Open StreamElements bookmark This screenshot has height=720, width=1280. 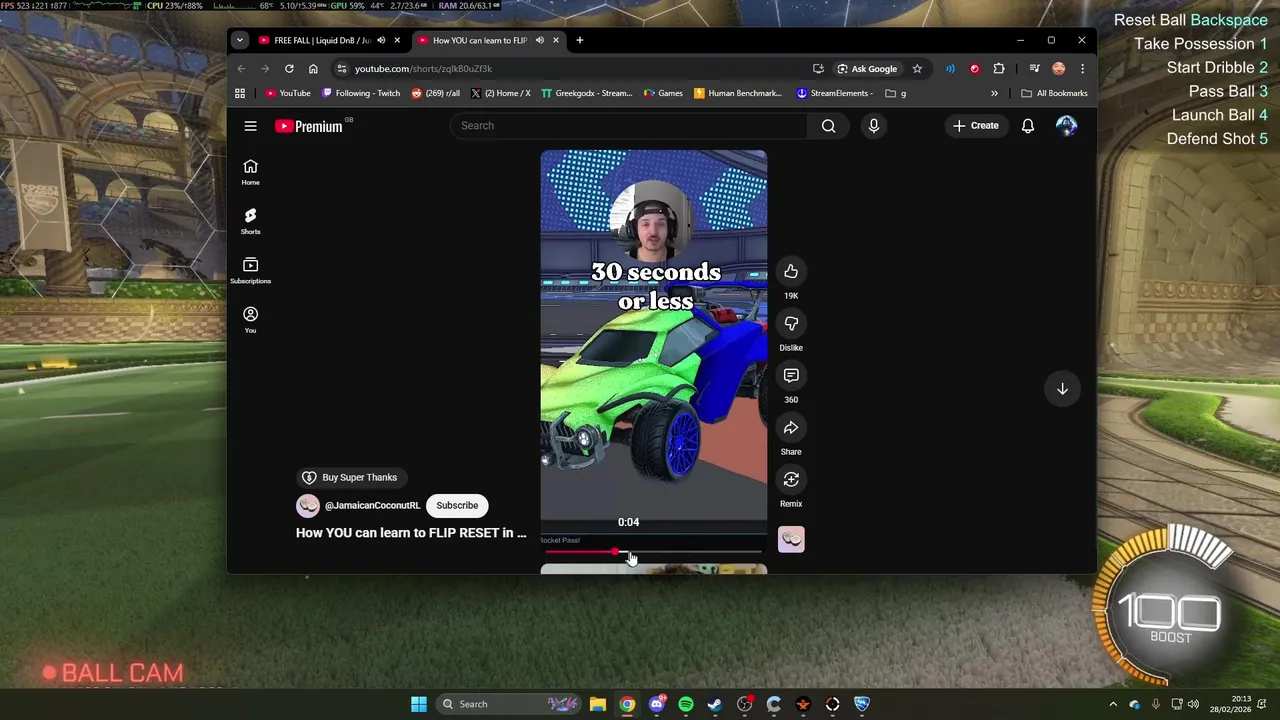[x=836, y=93]
